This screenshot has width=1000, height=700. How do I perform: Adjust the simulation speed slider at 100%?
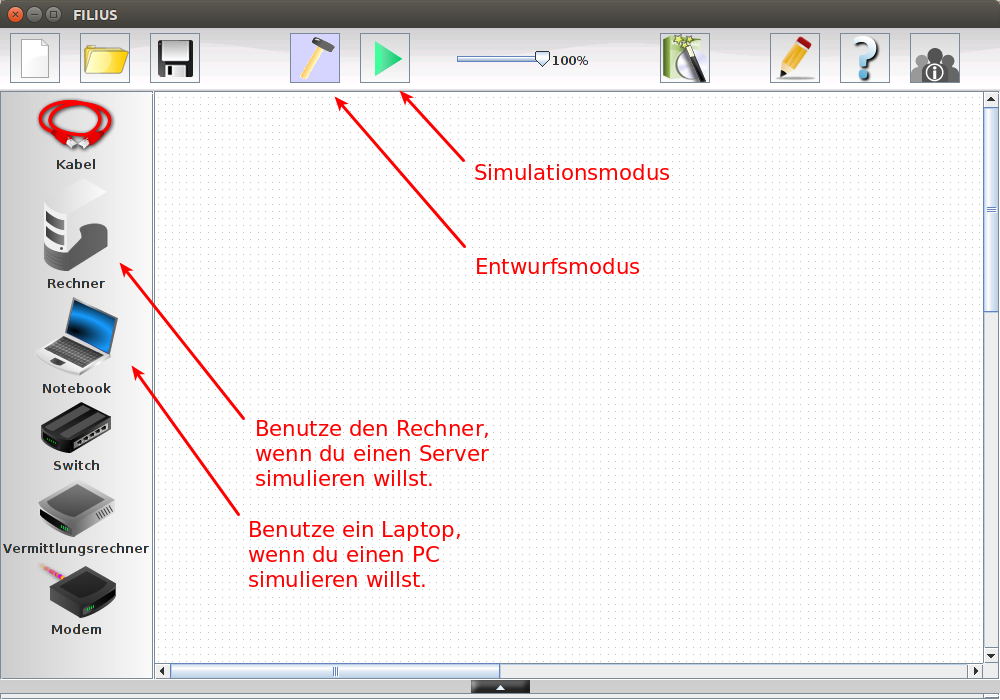tap(542, 59)
